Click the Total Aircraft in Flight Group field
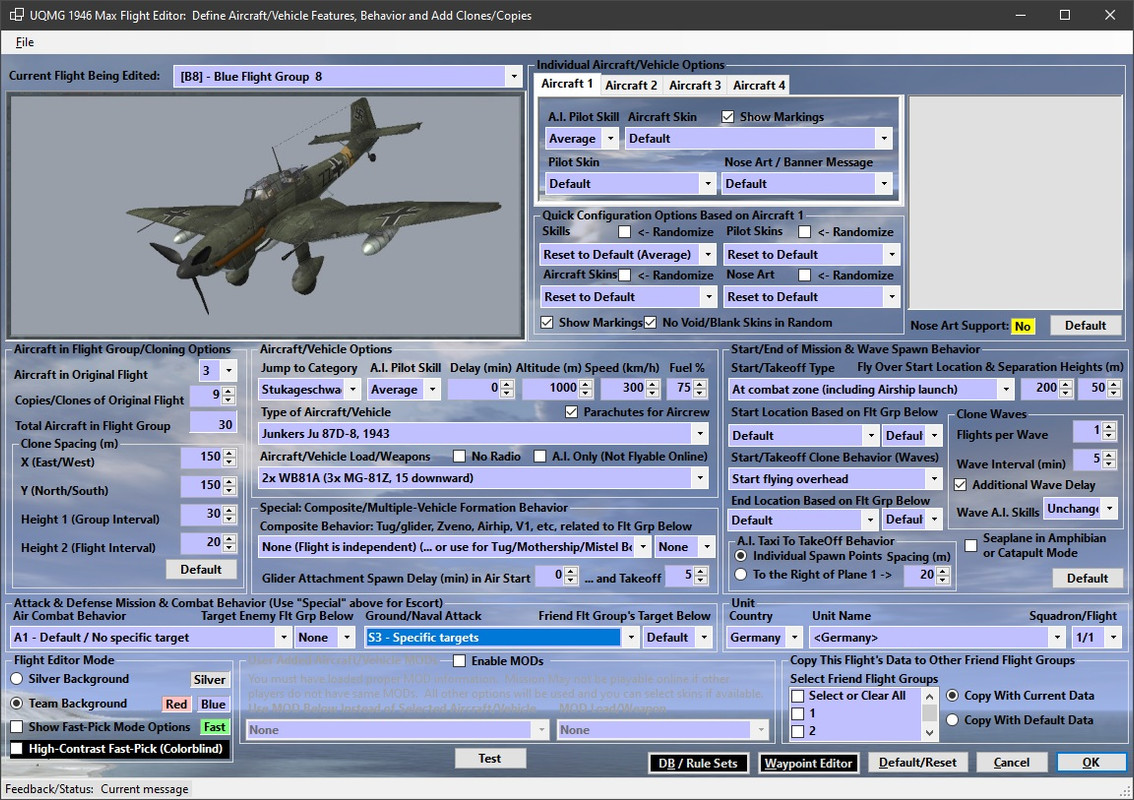 pos(213,425)
